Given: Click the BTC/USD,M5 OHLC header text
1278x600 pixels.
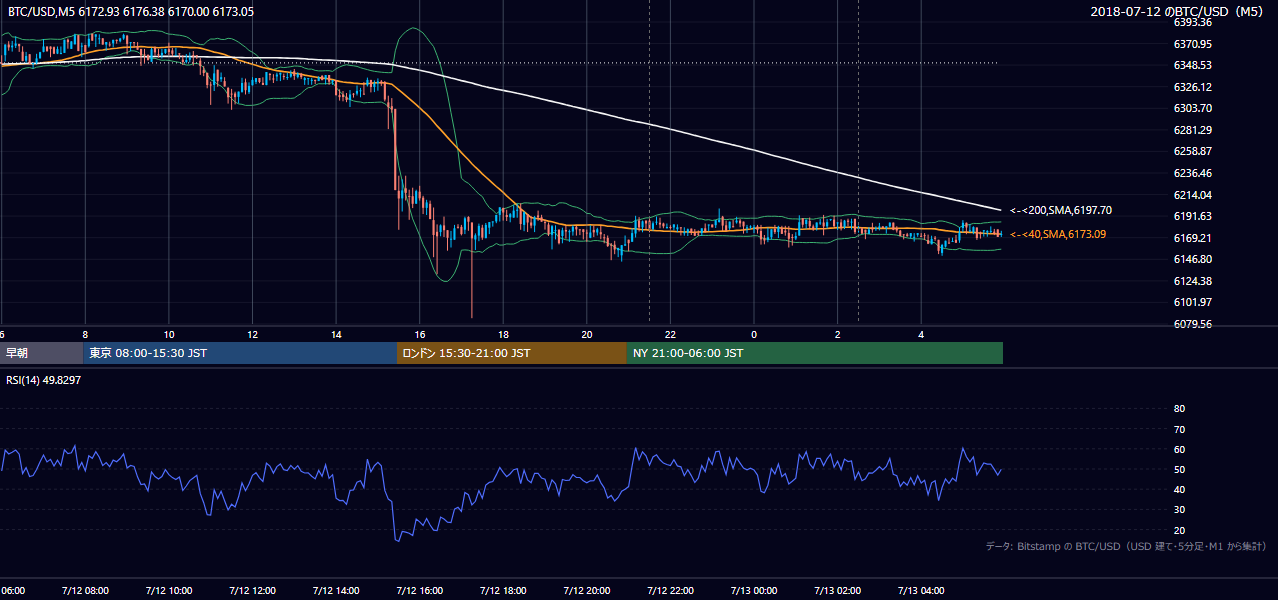Looking at the screenshot, I should coord(129,11).
